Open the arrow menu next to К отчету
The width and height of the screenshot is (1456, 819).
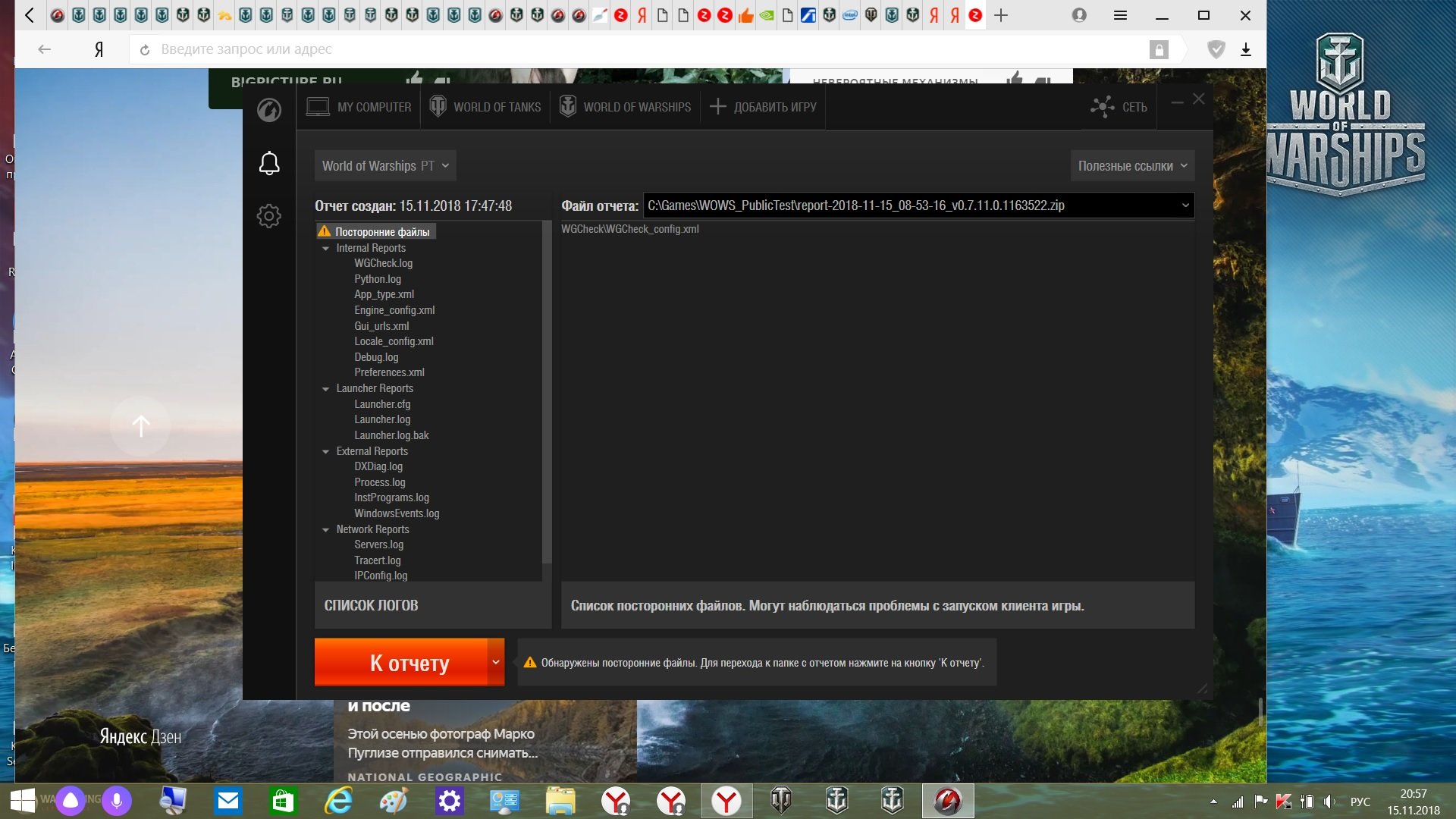point(496,662)
